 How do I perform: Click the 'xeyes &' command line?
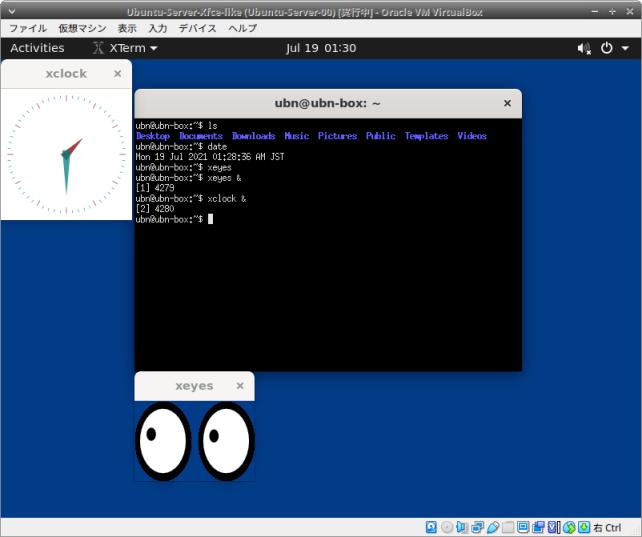pos(188,178)
